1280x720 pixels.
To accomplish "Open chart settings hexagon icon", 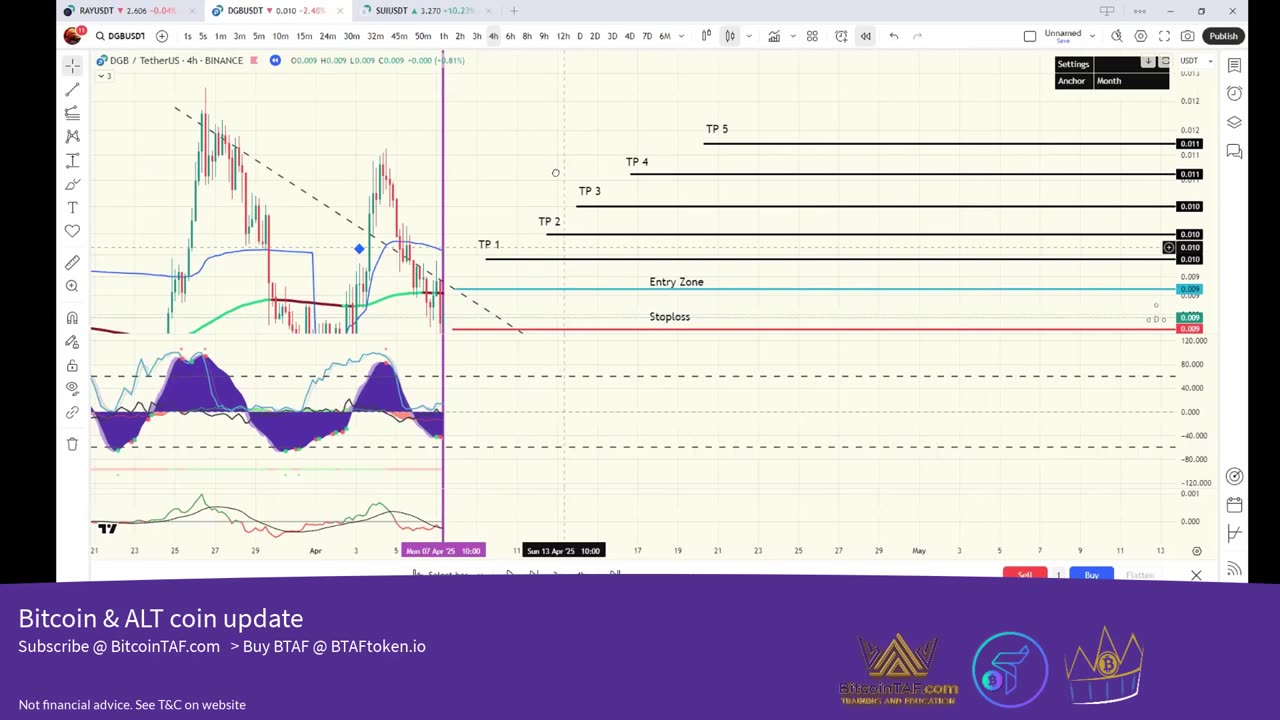I will tap(1141, 36).
